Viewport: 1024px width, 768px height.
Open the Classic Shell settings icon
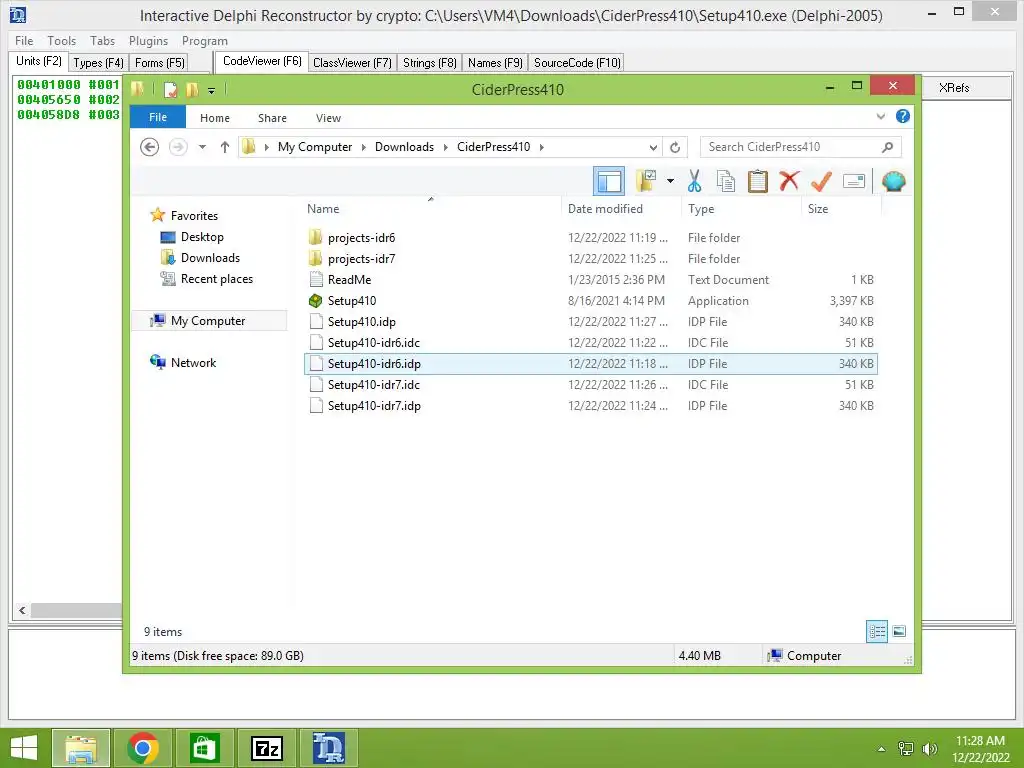893,182
